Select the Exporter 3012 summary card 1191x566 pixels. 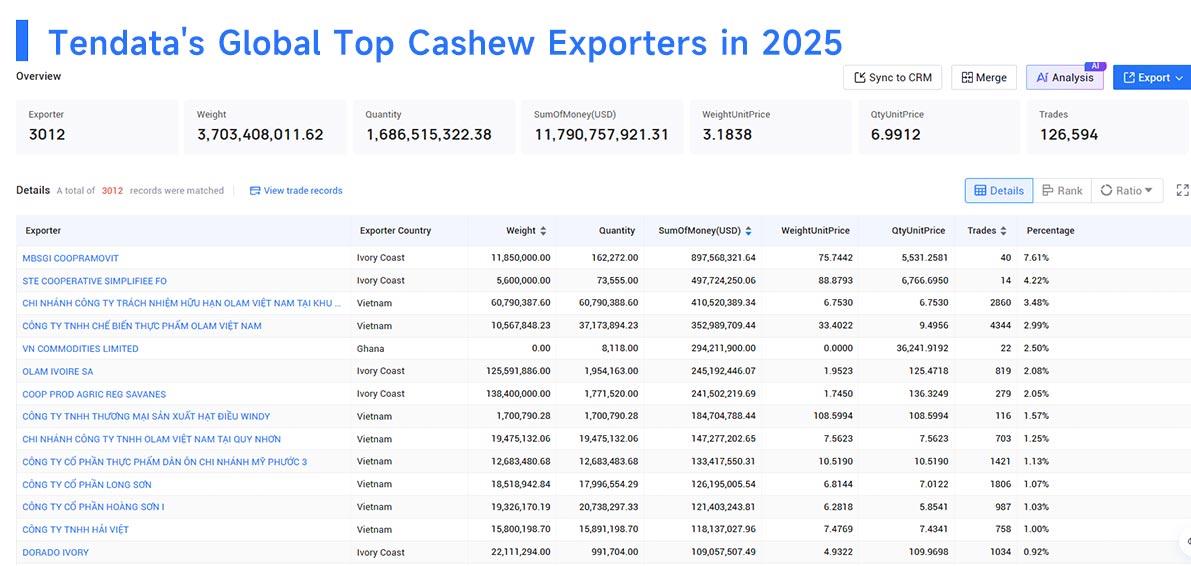click(x=97, y=127)
